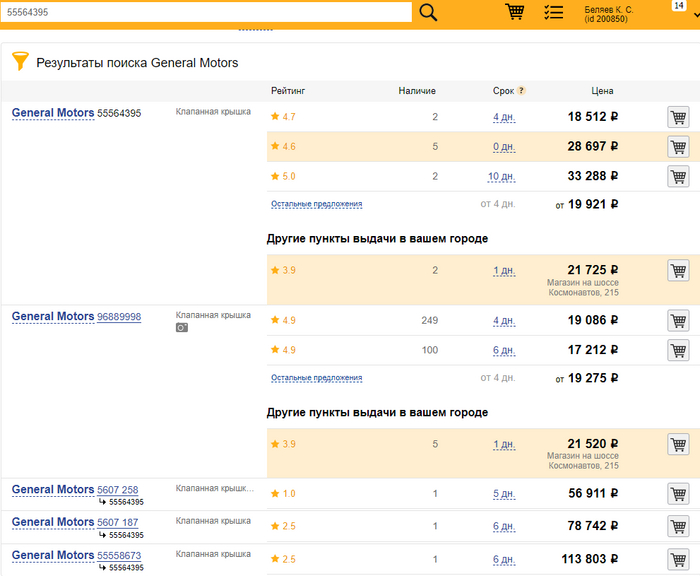Open the checklist orders icon in header
This screenshot has width=700, height=576.
click(x=553, y=12)
